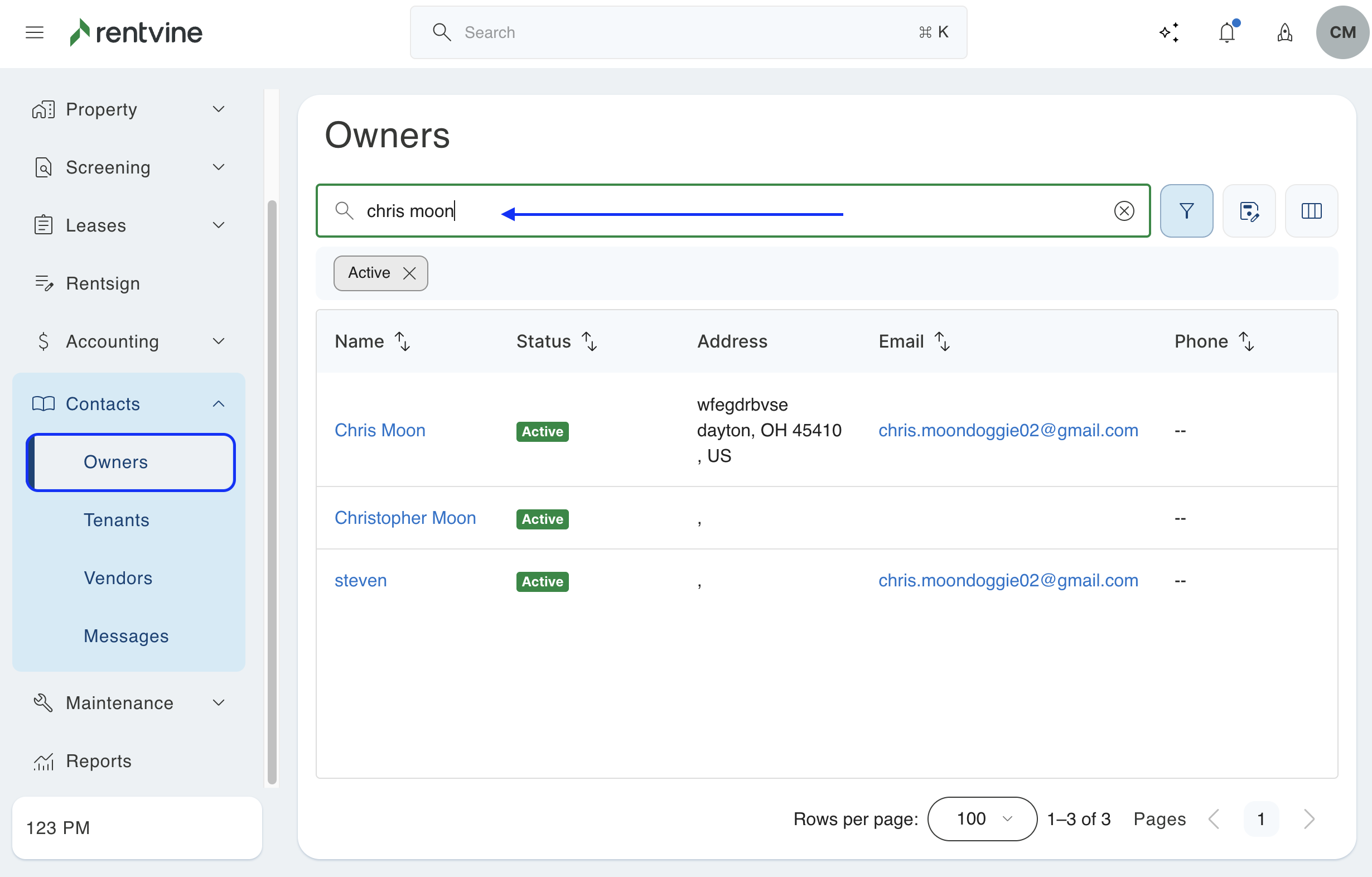Screen dimensions: 1372x877
Task: Open Vendors in the sidebar
Action: pos(118,578)
